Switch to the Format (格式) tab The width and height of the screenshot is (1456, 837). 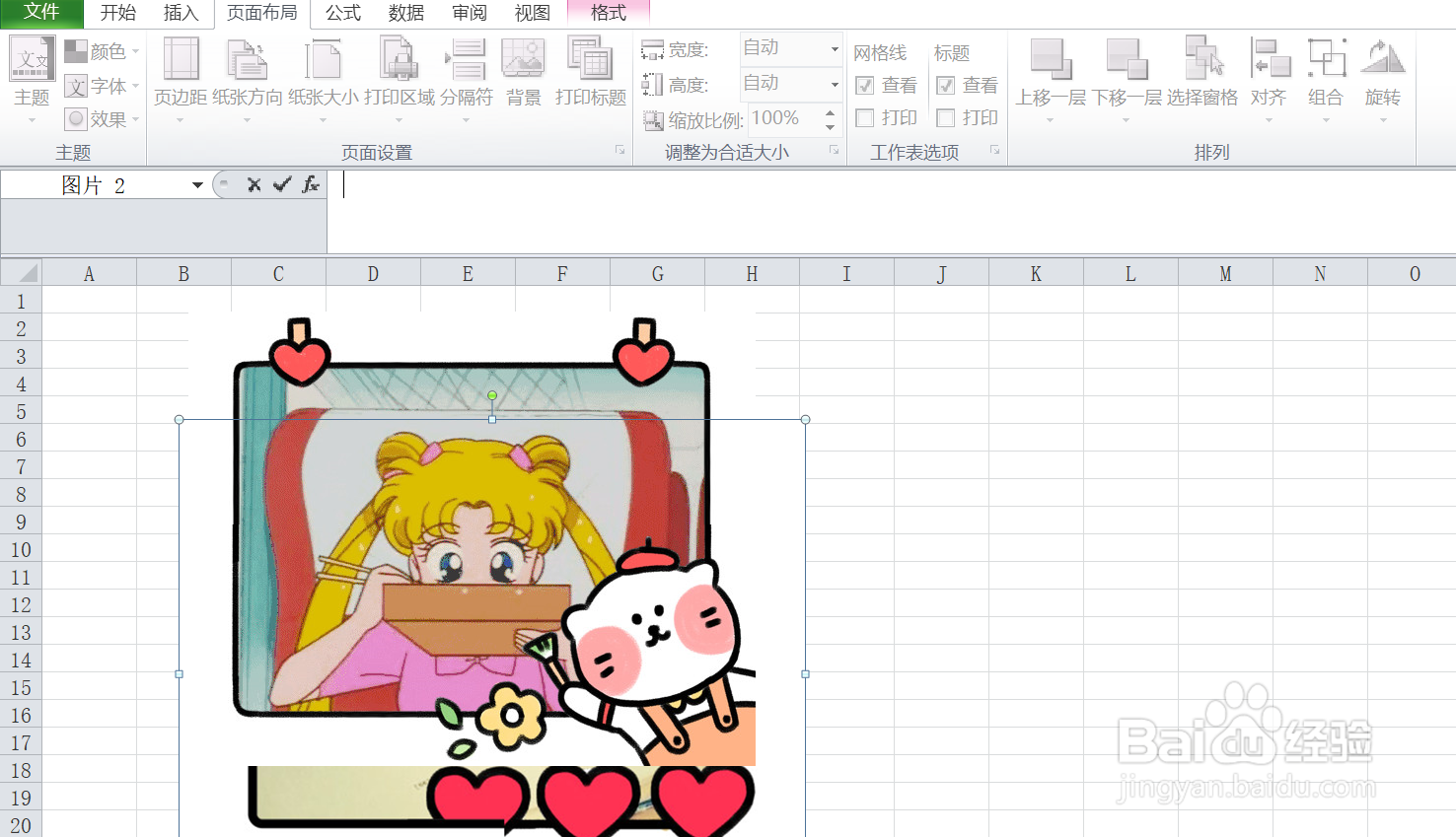pyautogui.click(x=609, y=13)
